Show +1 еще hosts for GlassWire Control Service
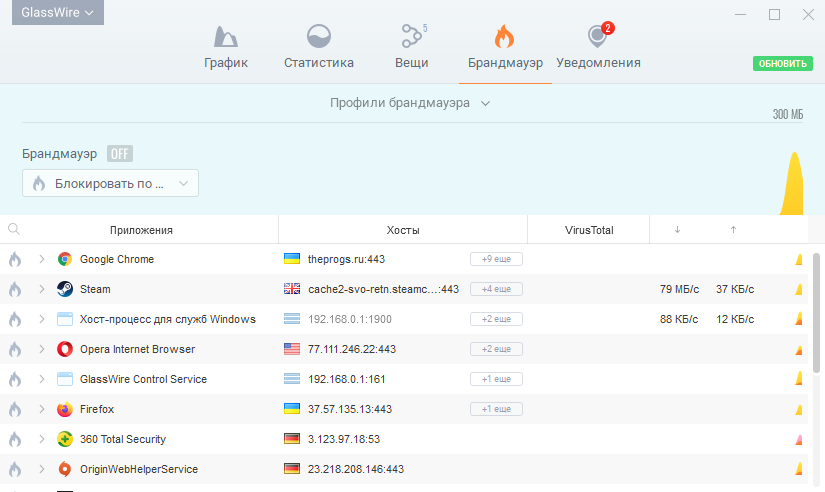The image size is (825, 492). coord(496,379)
